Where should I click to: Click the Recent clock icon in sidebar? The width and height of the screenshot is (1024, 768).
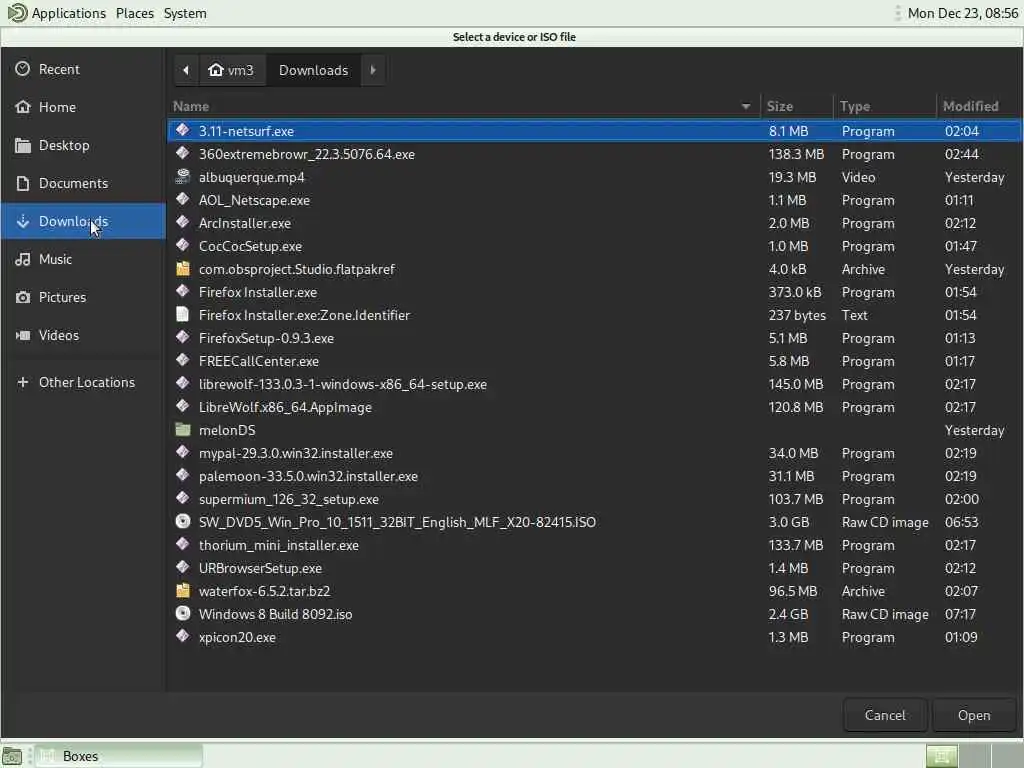coord(22,69)
